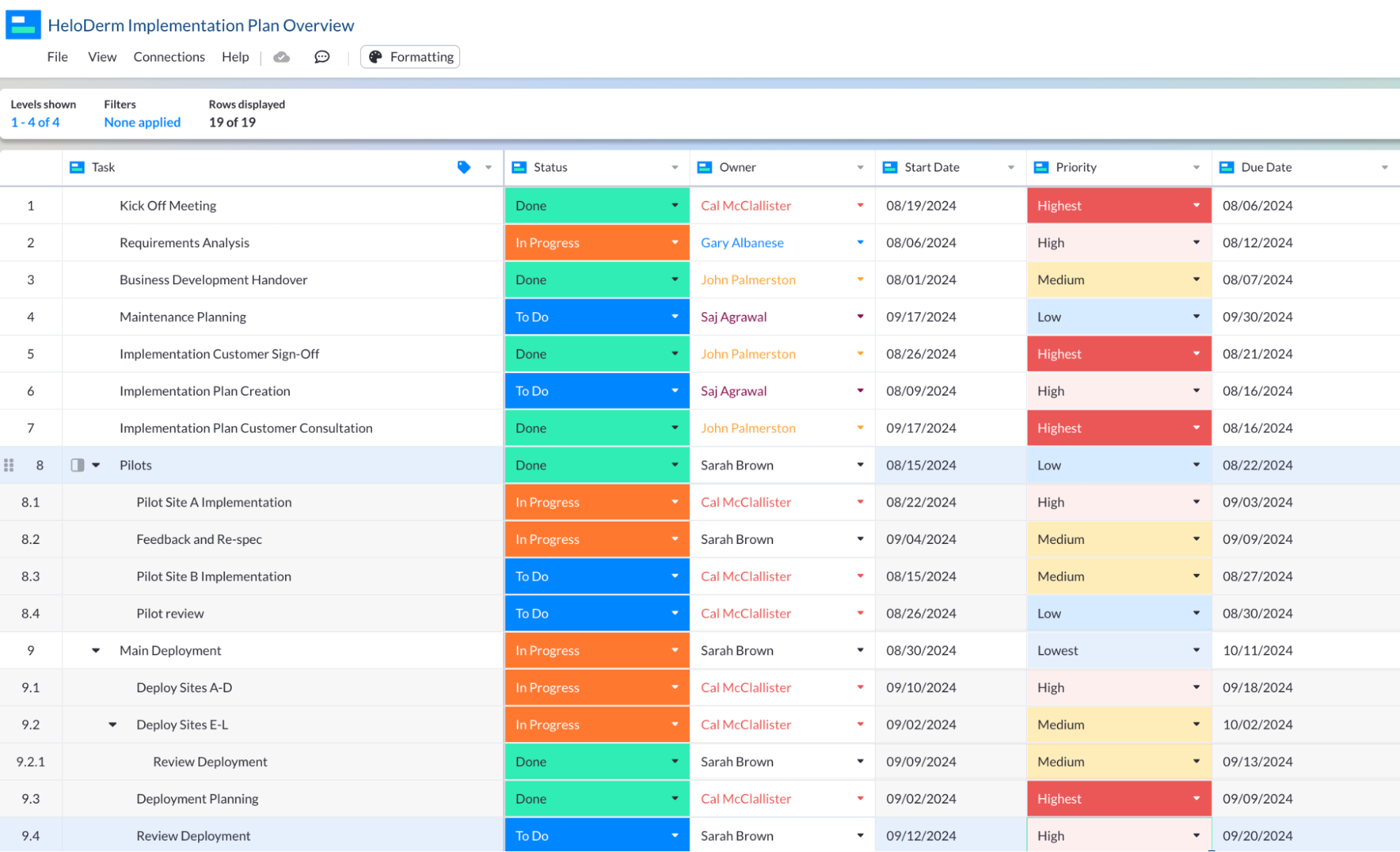This screenshot has height=852, width=1400.
Task: Collapse the Deploy Sites E-L subtasks
Action: tap(113, 725)
